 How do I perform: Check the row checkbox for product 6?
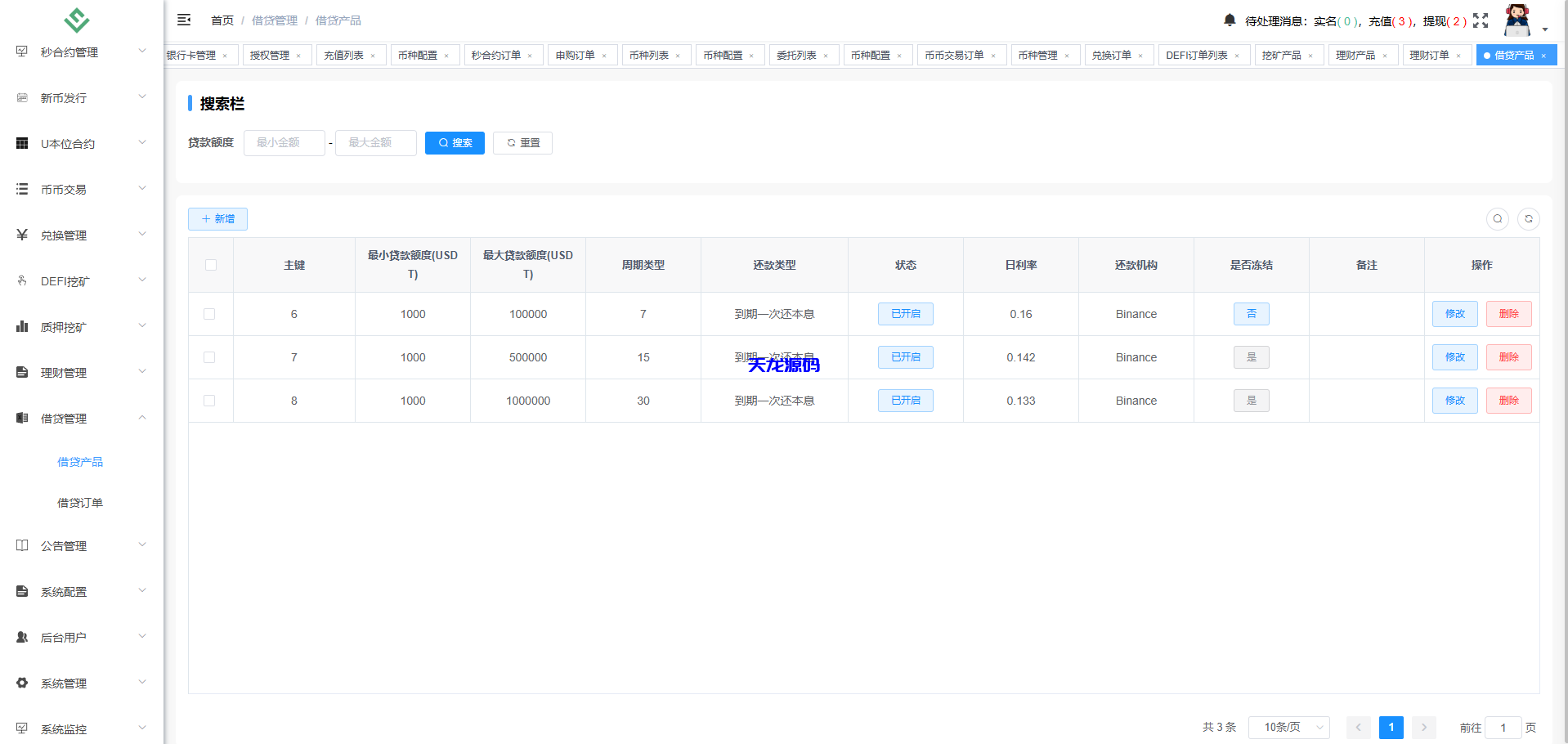(x=210, y=314)
